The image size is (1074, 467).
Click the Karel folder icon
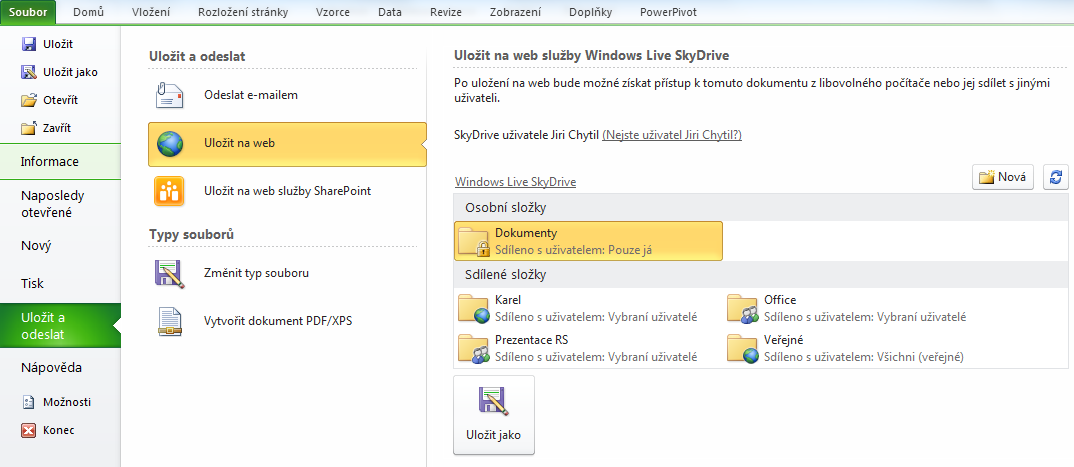[474, 309]
